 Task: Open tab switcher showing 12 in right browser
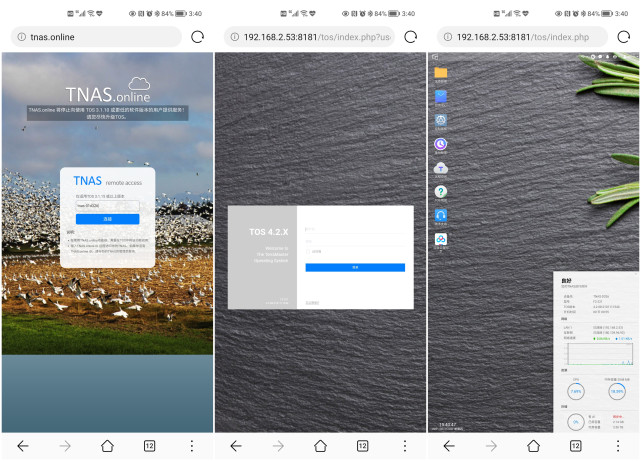pos(575,446)
